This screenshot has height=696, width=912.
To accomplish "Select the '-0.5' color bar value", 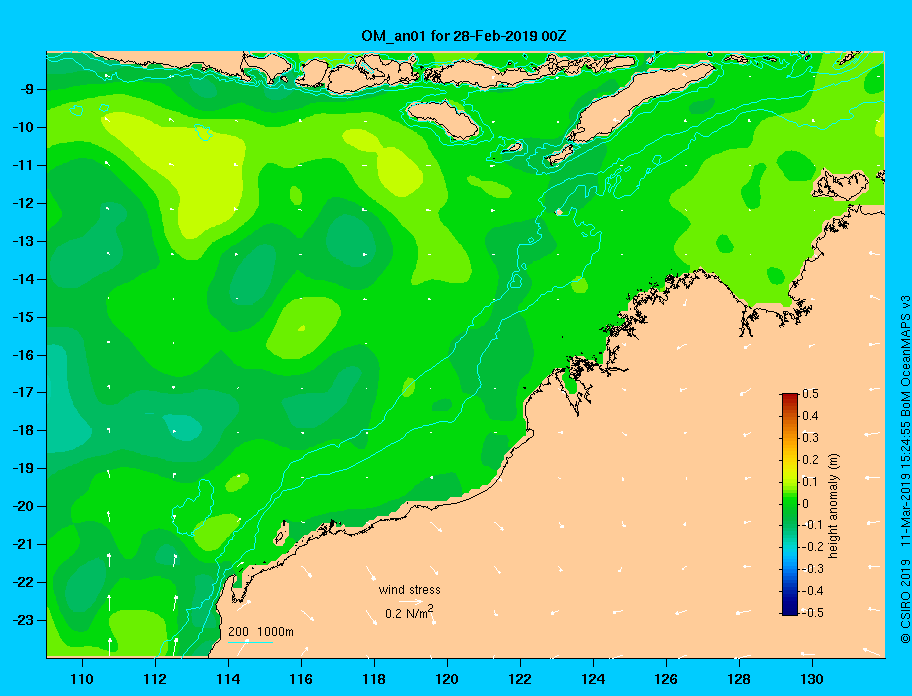I will coord(813,613).
